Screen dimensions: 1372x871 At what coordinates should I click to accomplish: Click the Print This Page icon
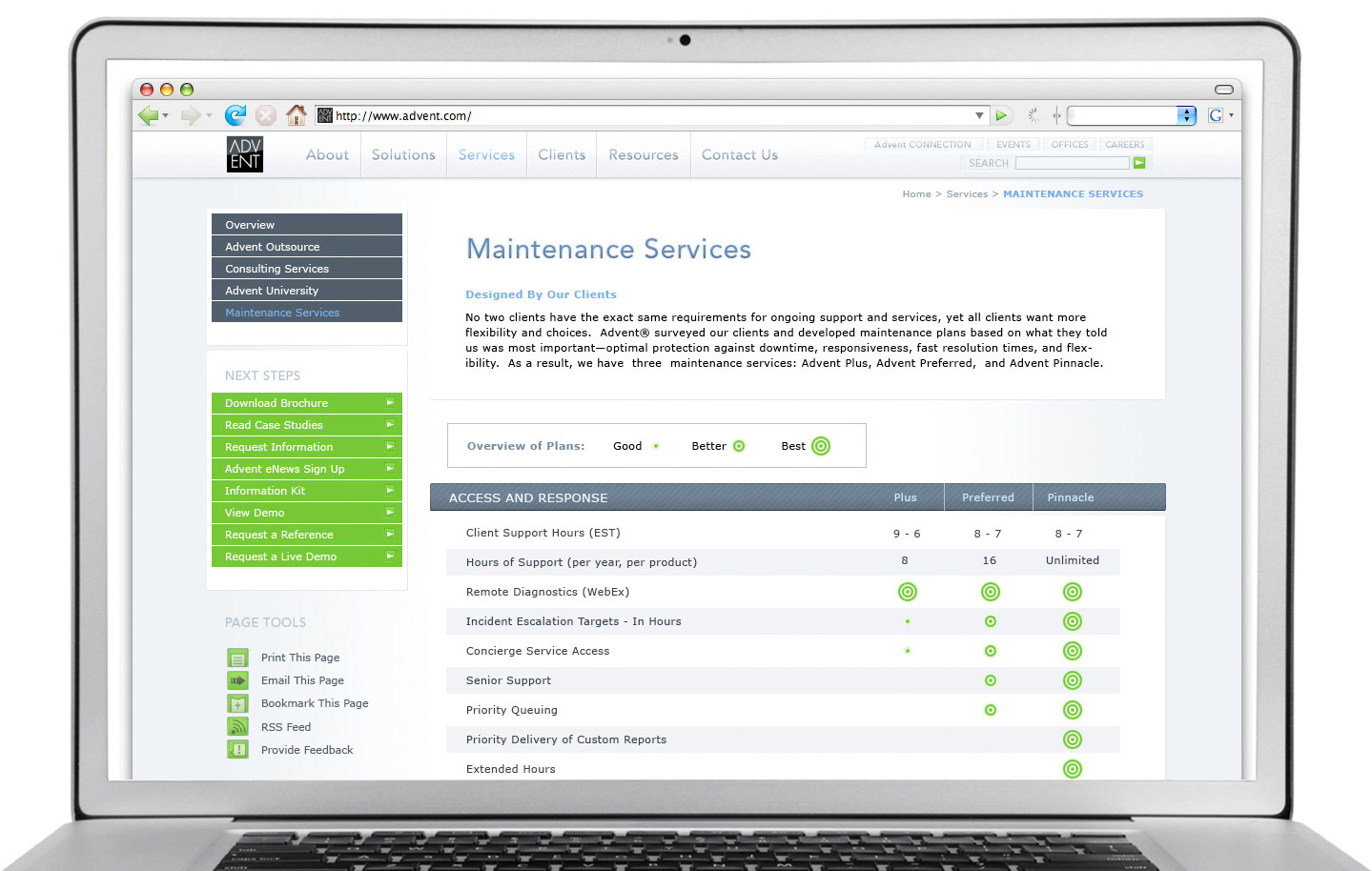point(237,658)
